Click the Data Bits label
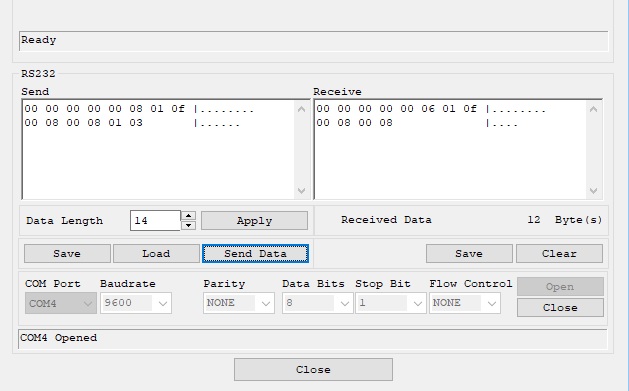The height and width of the screenshot is (391, 629). click(313, 284)
